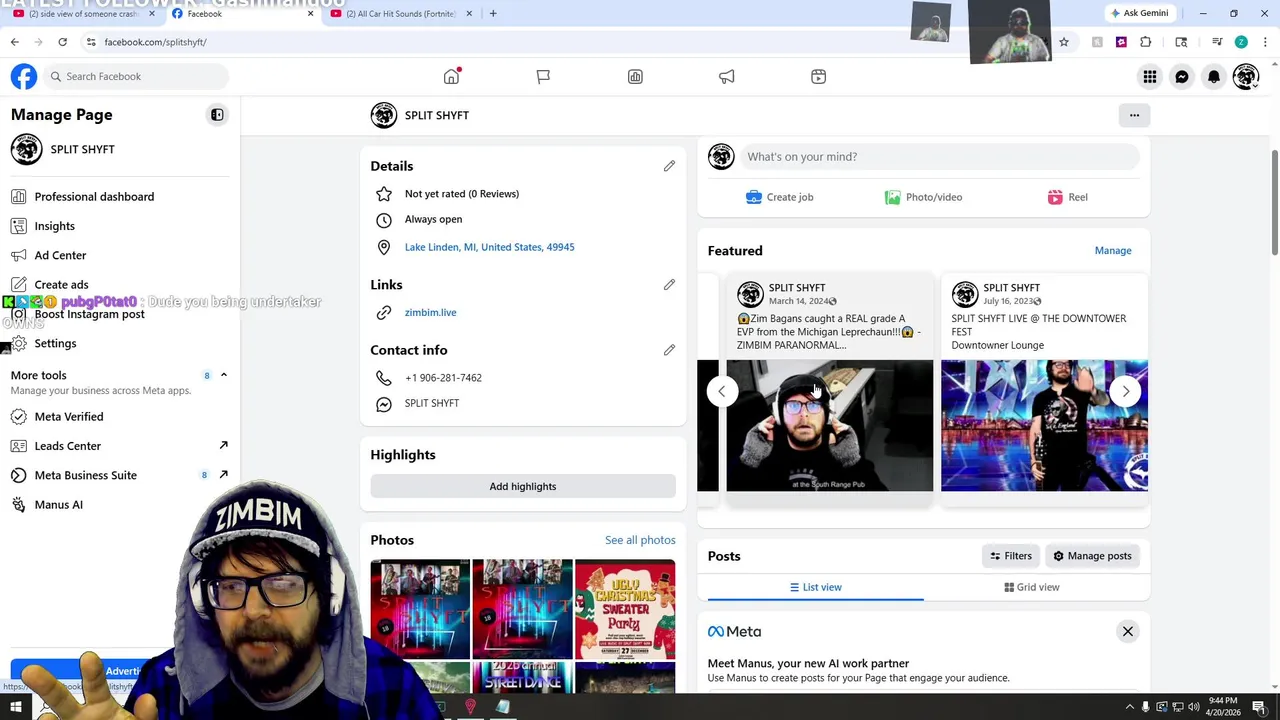Viewport: 1280px width, 720px height.
Task: Click the Add highlights button
Action: click(523, 486)
